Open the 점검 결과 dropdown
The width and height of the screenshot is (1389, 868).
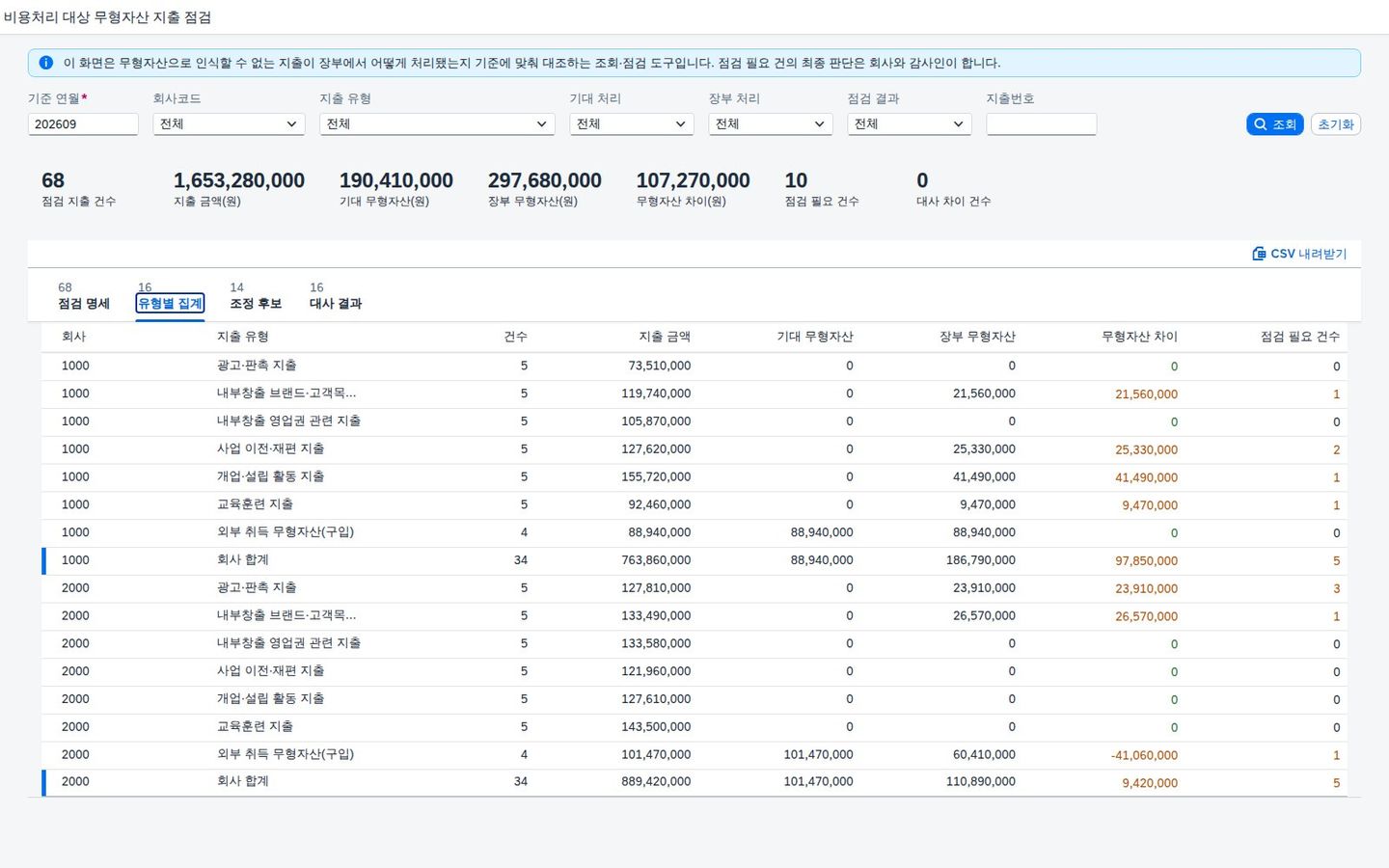pos(910,124)
